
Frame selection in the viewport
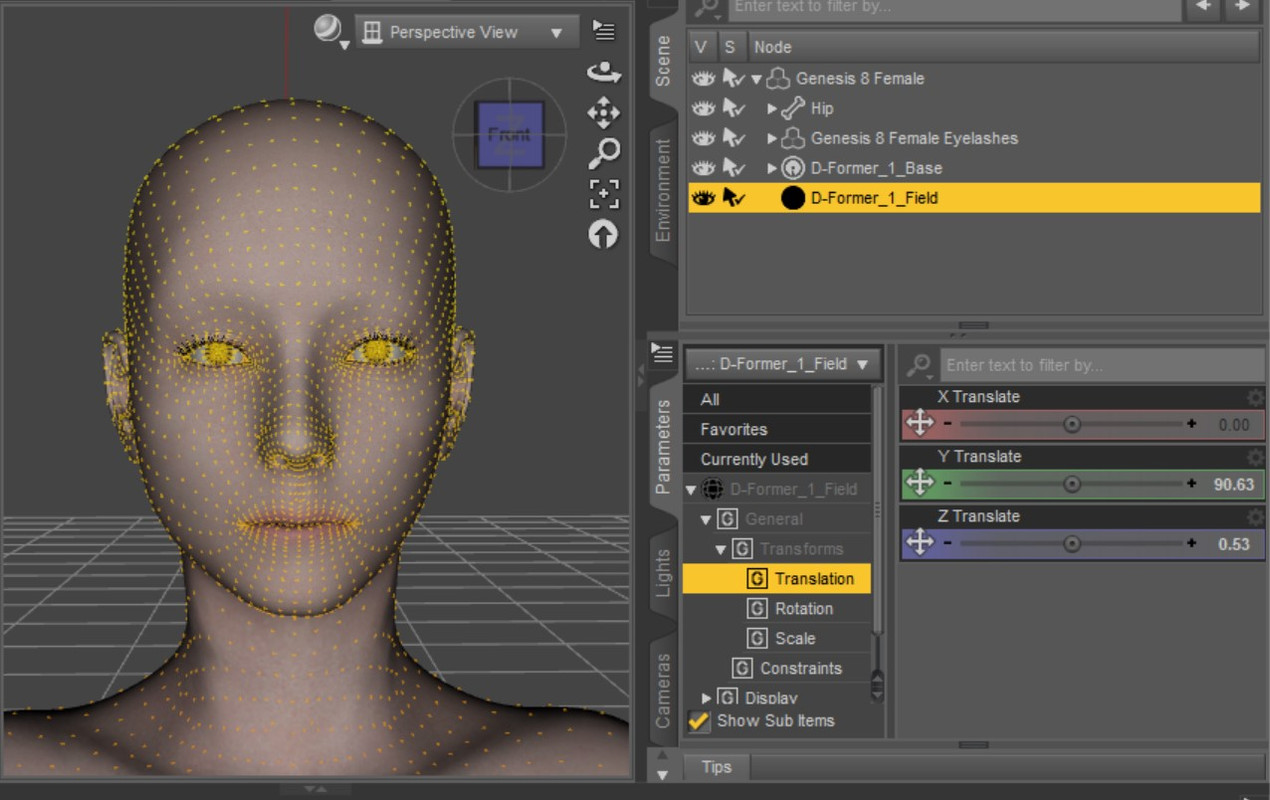click(603, 193)
